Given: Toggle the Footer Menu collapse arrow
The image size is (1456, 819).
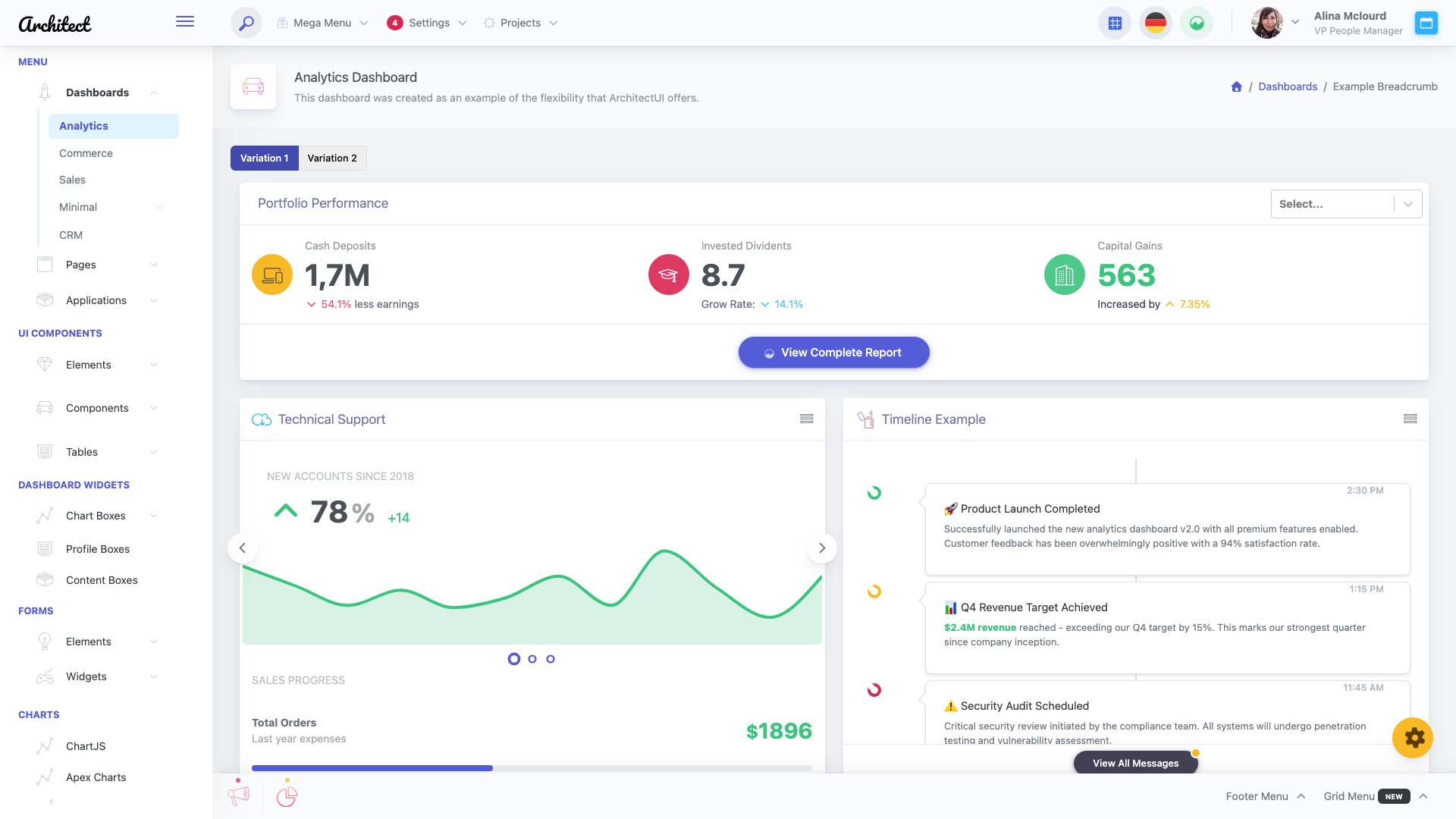Looking at the screenshot, I should pyautogui.click(x=1301, y=795).
